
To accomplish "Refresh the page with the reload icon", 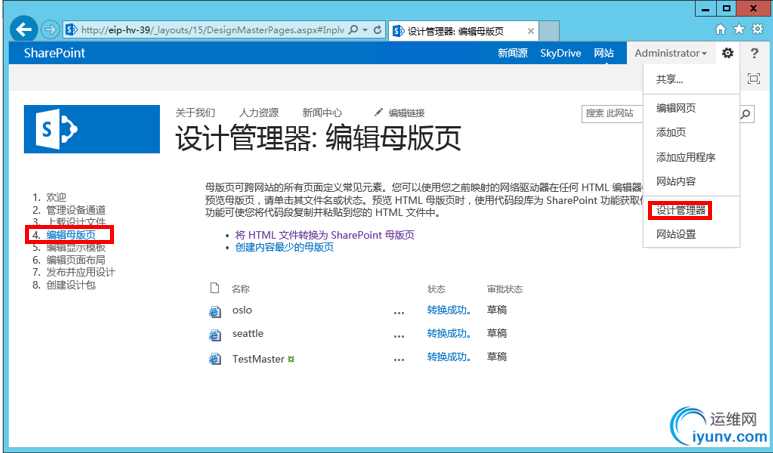I will click(x=377, y=30).
